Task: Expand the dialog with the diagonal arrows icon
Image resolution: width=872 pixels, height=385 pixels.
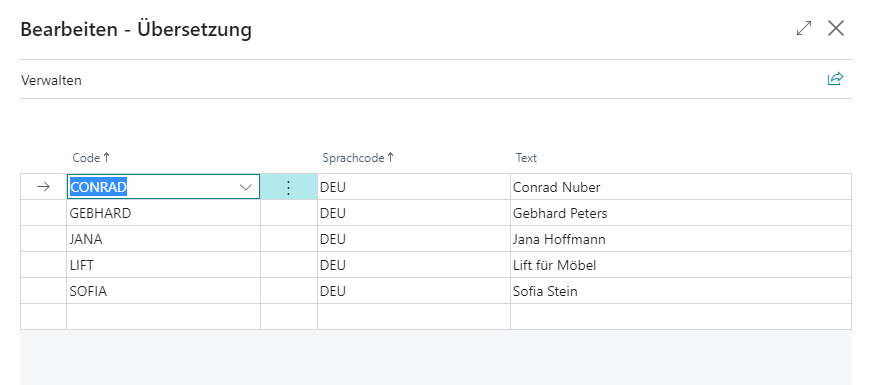Action: 804,28
